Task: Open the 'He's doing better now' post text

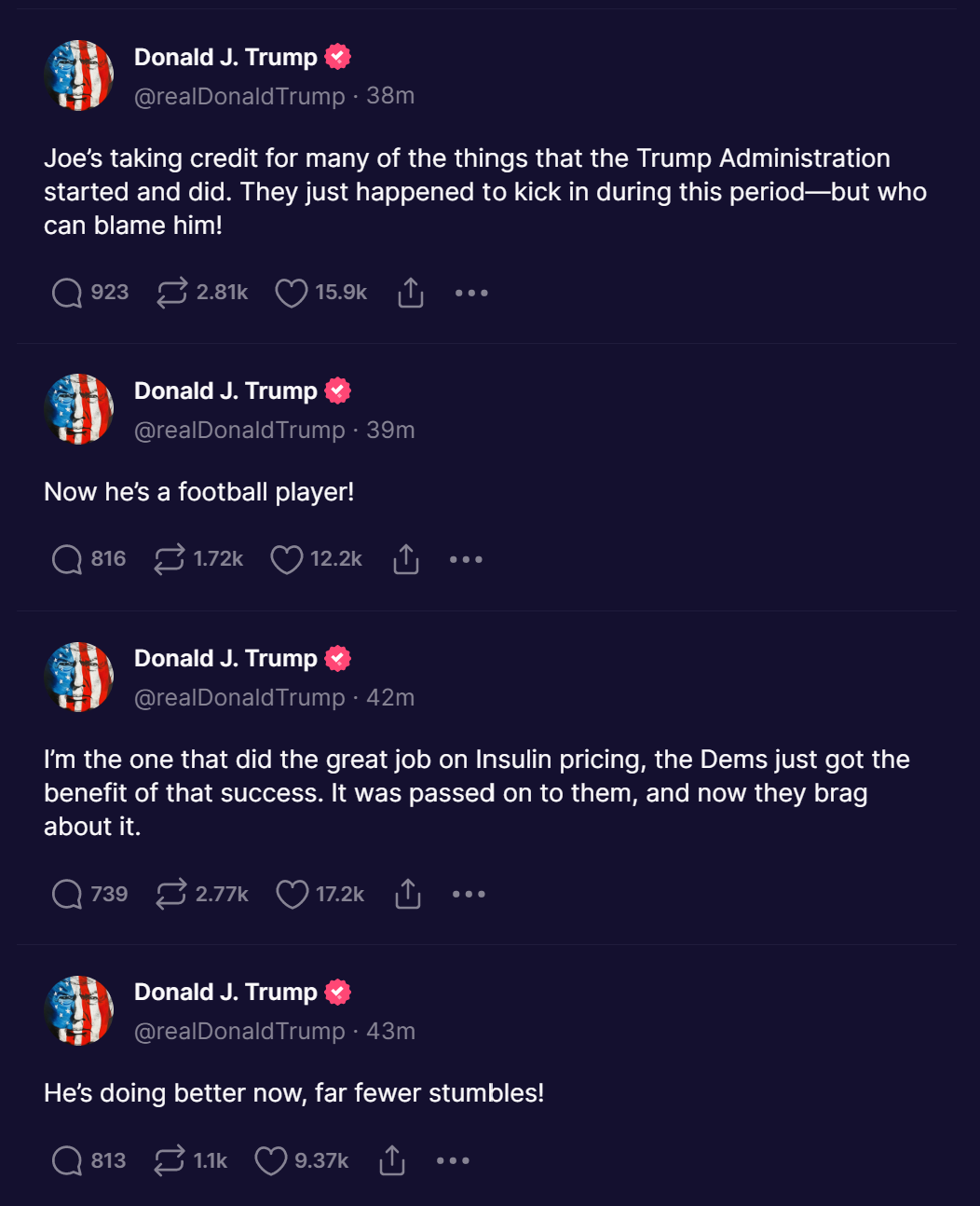Action: 293,1093
